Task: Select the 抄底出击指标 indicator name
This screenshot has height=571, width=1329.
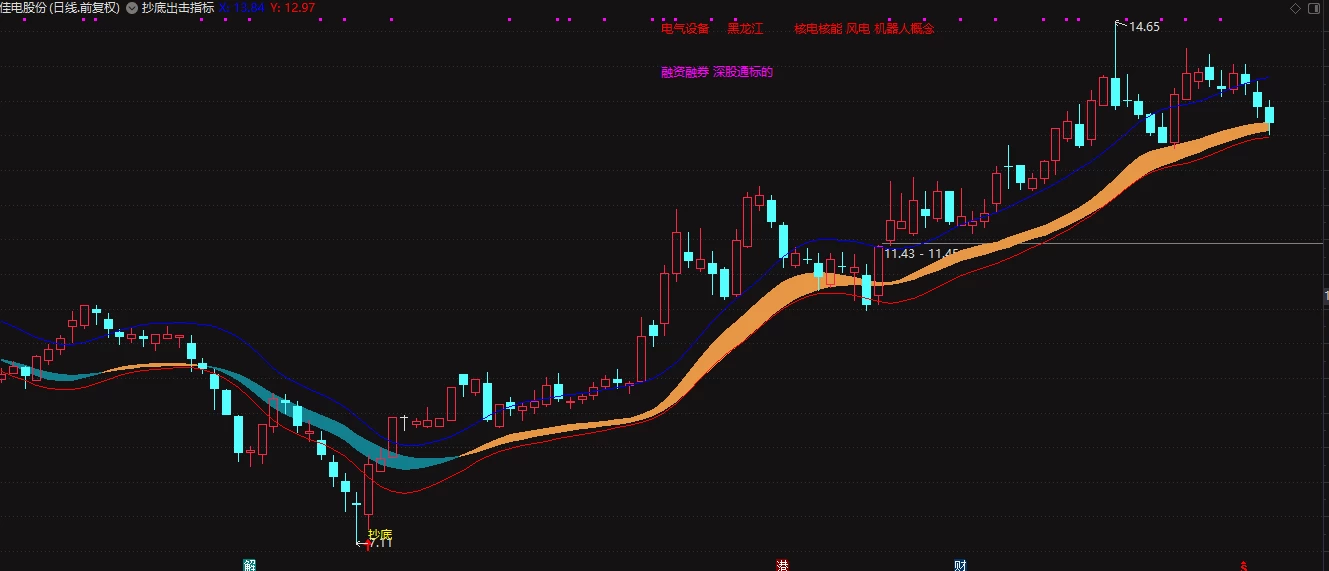Action: coord(178,8)
